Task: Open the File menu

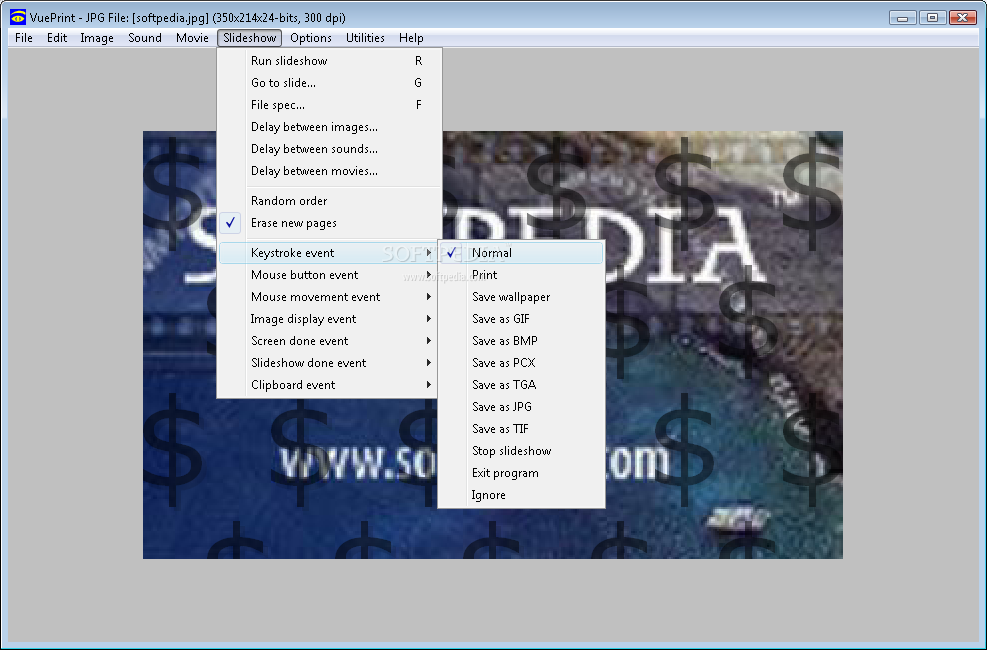Action: [24, 38]
